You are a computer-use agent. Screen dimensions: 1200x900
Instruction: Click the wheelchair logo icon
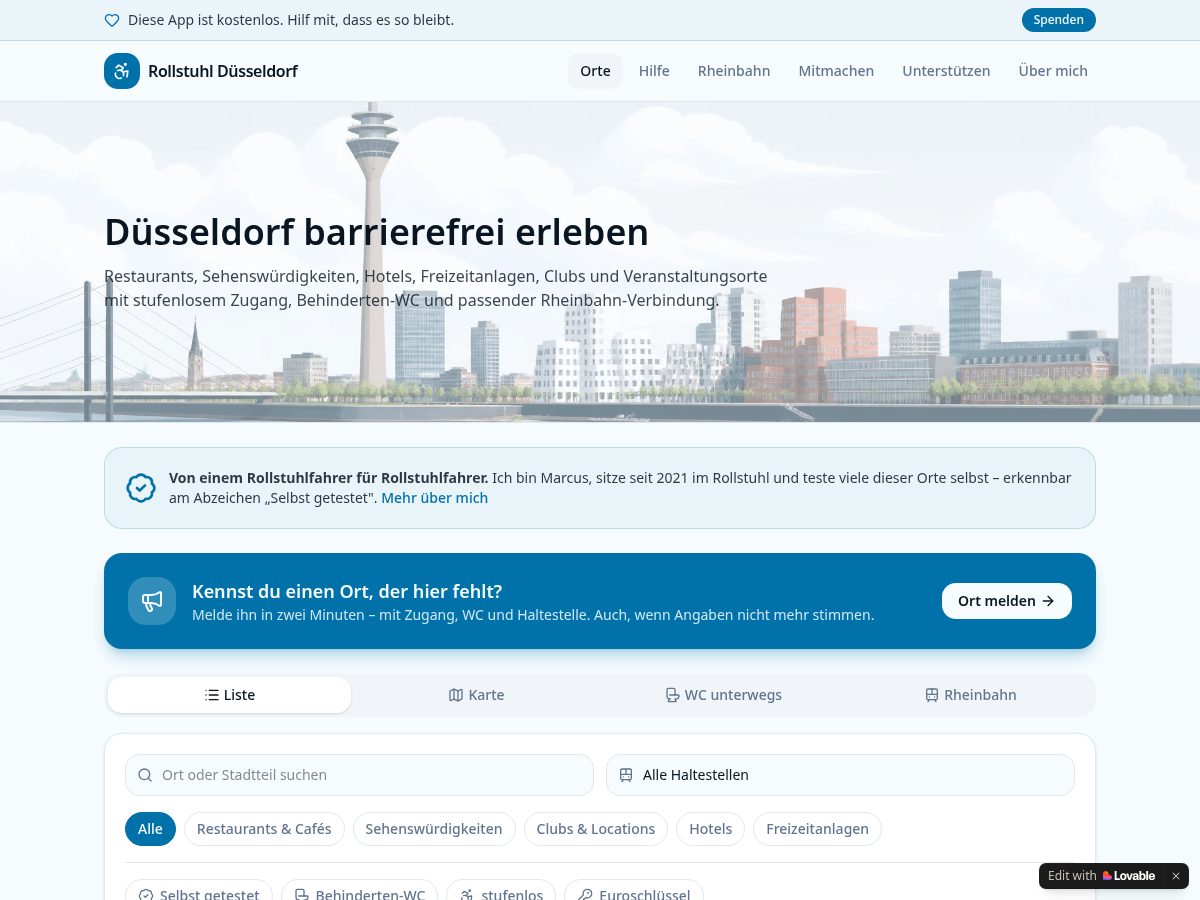[x=122, y=71]
